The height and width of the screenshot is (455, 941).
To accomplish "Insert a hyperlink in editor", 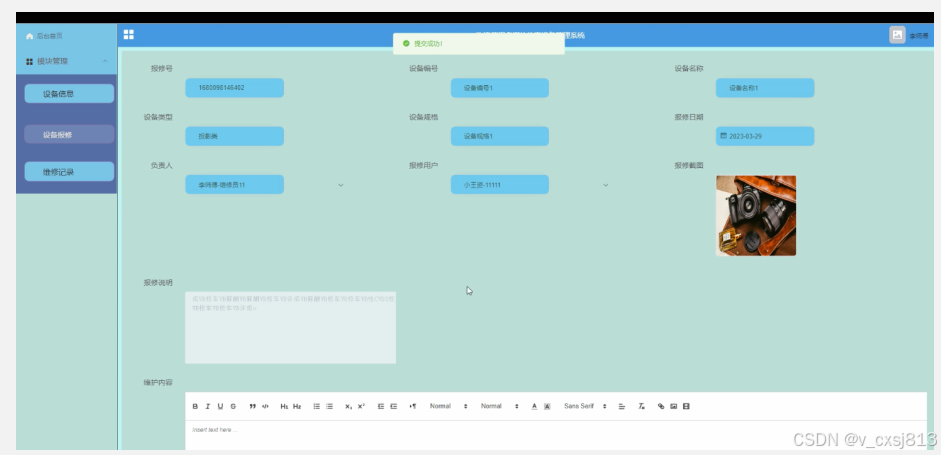I will click(x=661, y=406).
